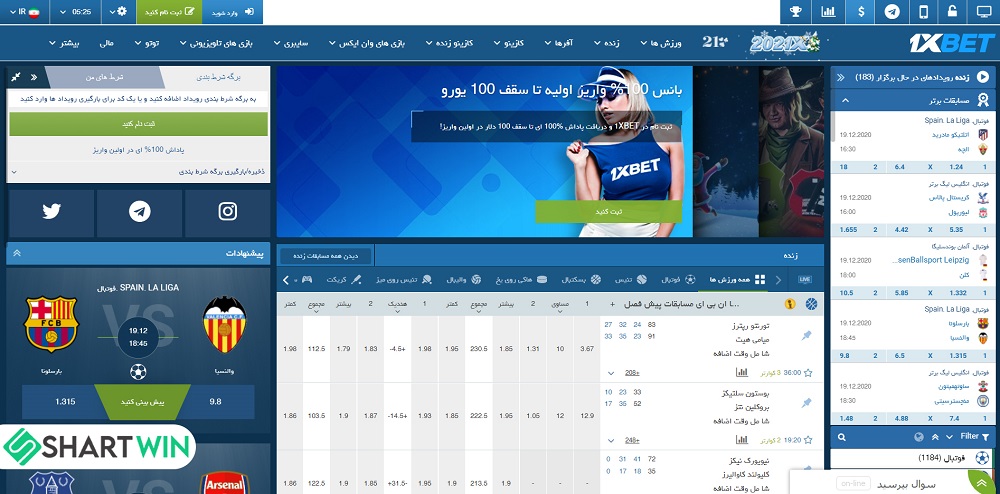The width and height of the screenshot is (1000, 494).
Task: Open the سایبری esports menu
Action: (291, 43)
